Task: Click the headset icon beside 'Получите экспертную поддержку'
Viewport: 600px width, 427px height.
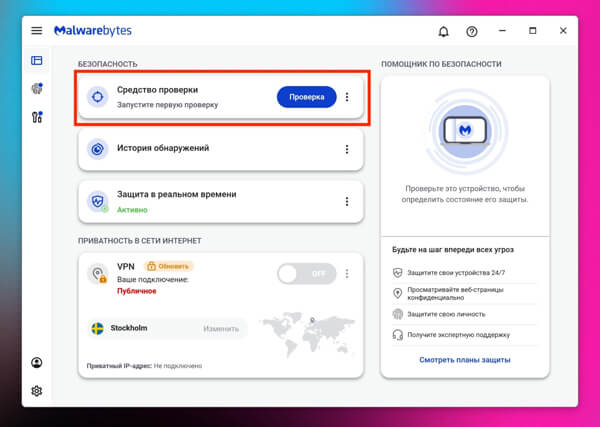Action: point(398,335)
